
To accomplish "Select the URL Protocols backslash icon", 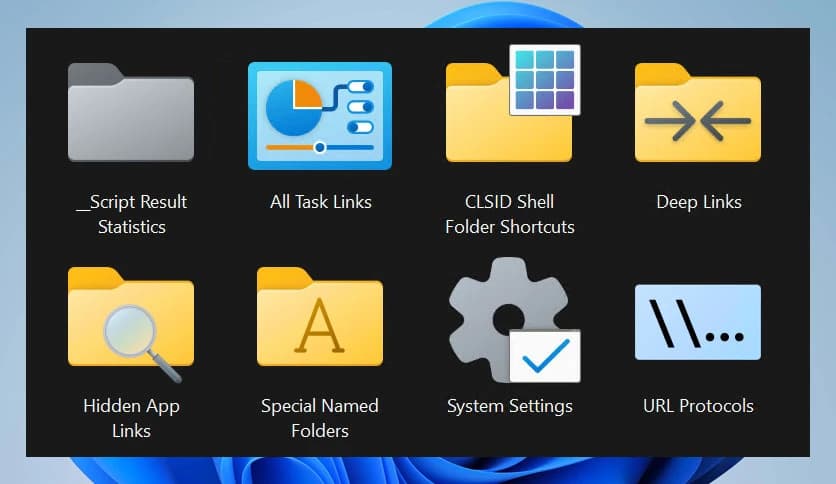I will [x=698, y=322].
